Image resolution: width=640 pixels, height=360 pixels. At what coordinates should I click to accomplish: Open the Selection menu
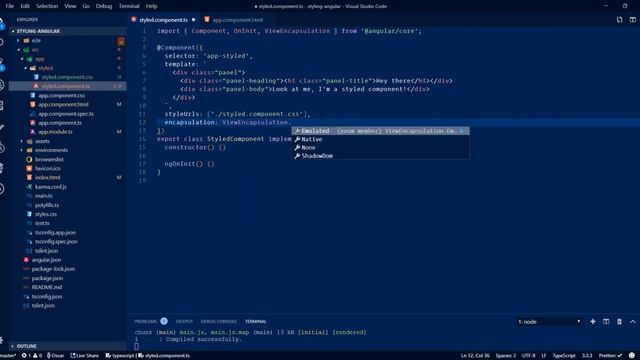click(x=47, y=6)
